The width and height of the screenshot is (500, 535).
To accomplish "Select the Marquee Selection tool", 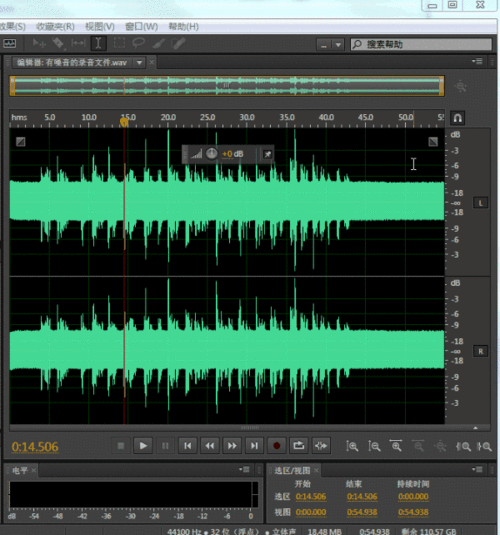I will point(119,43).
